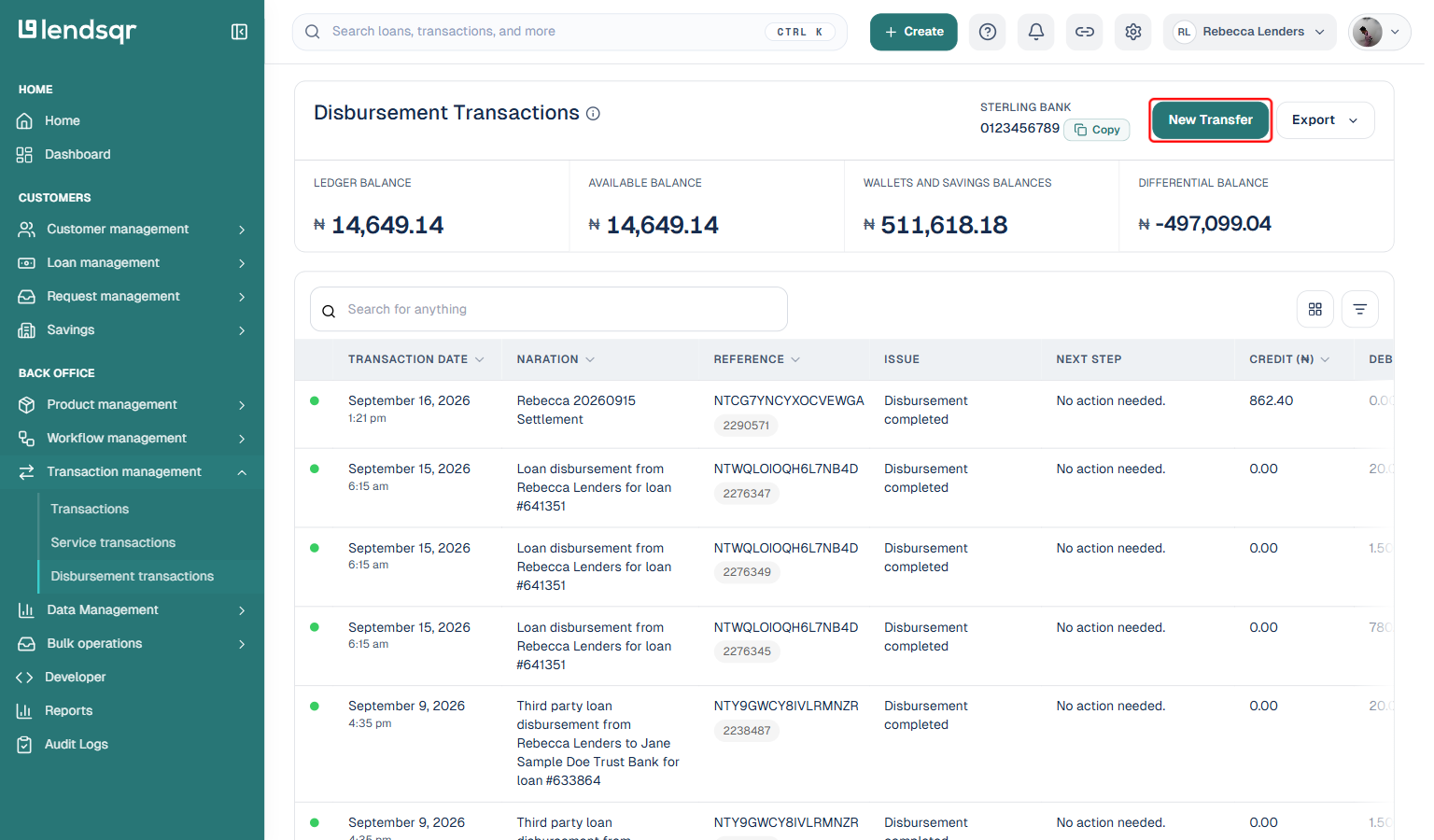The image size is (1434, 840).
Task: Open Service transactions submenu item
Action: click(113, 543)
